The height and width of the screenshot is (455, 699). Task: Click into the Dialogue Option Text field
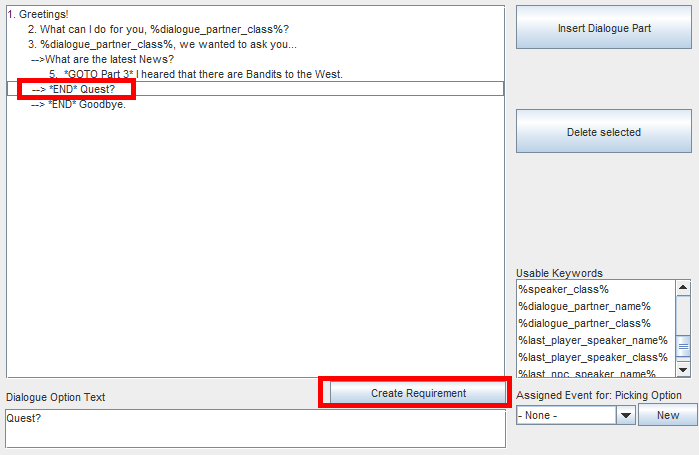tap(255, 428)
